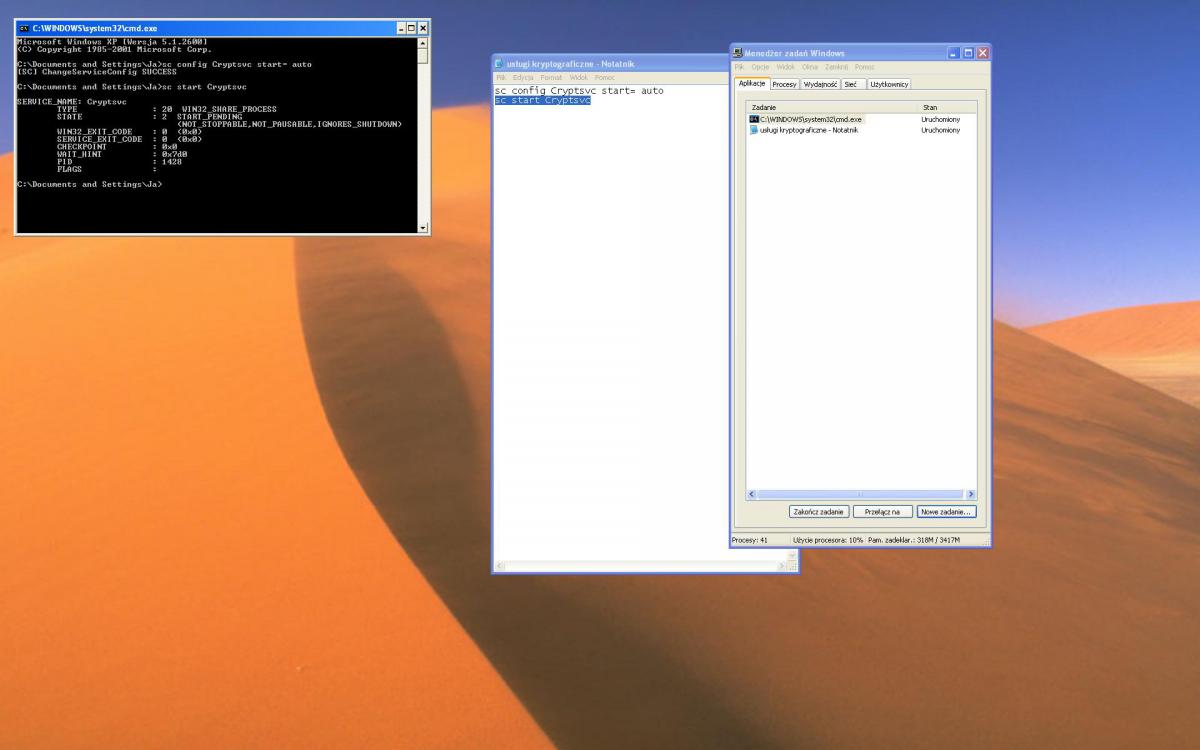Click the task list horizontal scrollbar thumb
This screenshot has height=750, width=1200.
pos(861,494)
